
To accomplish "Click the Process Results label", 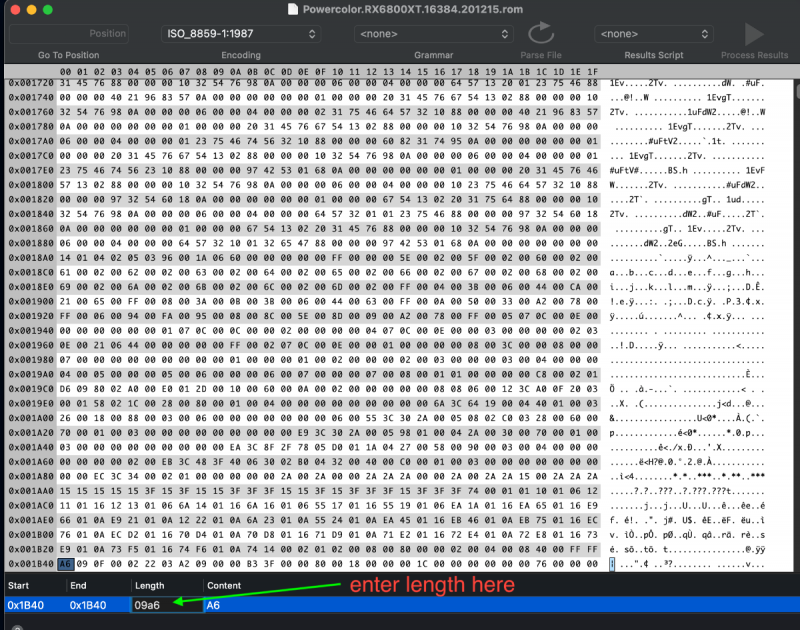I will tap(754, 55).
